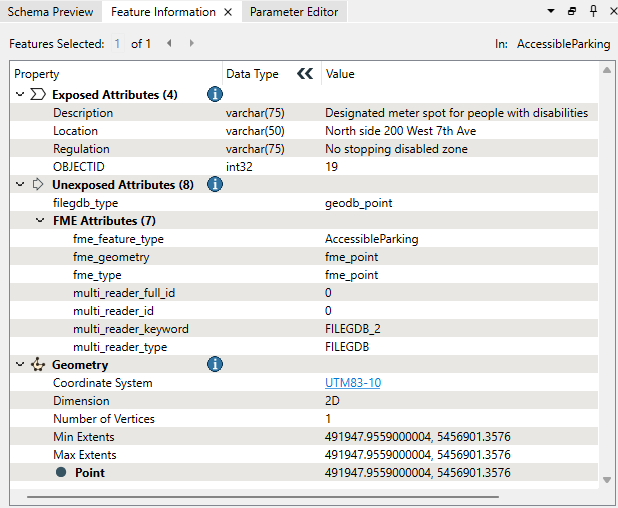Switch to Parameter Editor tab
The height and width of the screenshot is (508, 618).
click(x=294, y=12)
